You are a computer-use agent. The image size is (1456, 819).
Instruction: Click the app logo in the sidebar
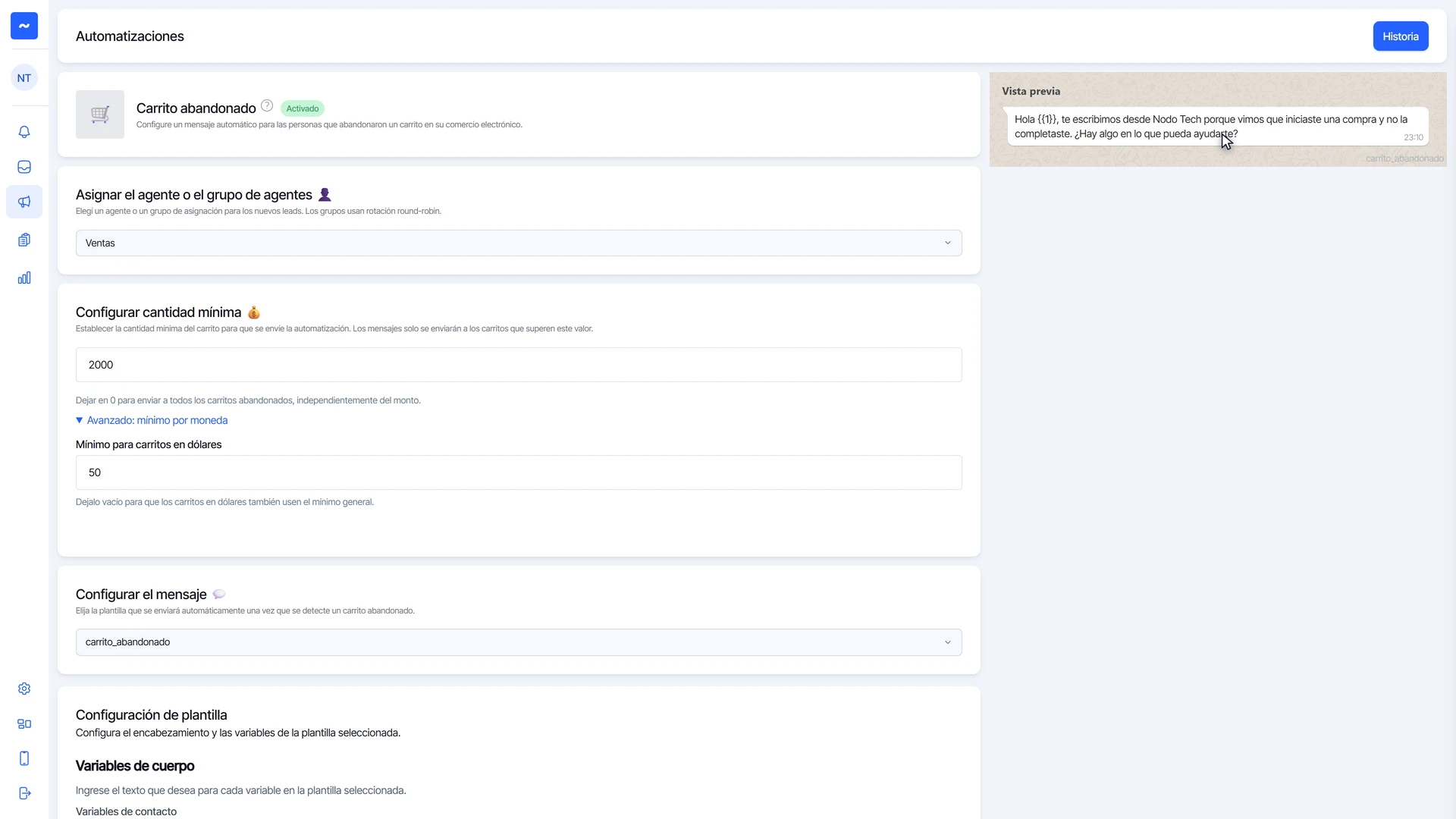tap(24, 26)
